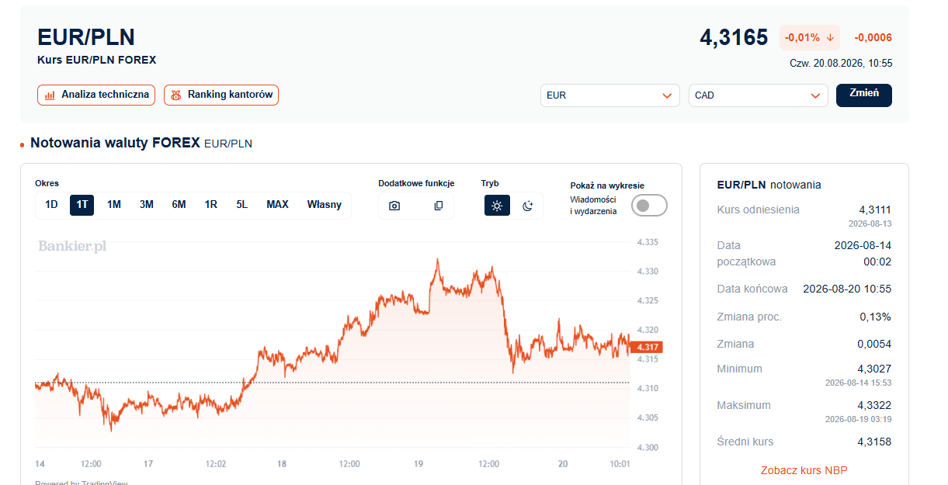Toggle Wiadomości i wydarzenia switch

pyautogui.click(x=649, y=206)
